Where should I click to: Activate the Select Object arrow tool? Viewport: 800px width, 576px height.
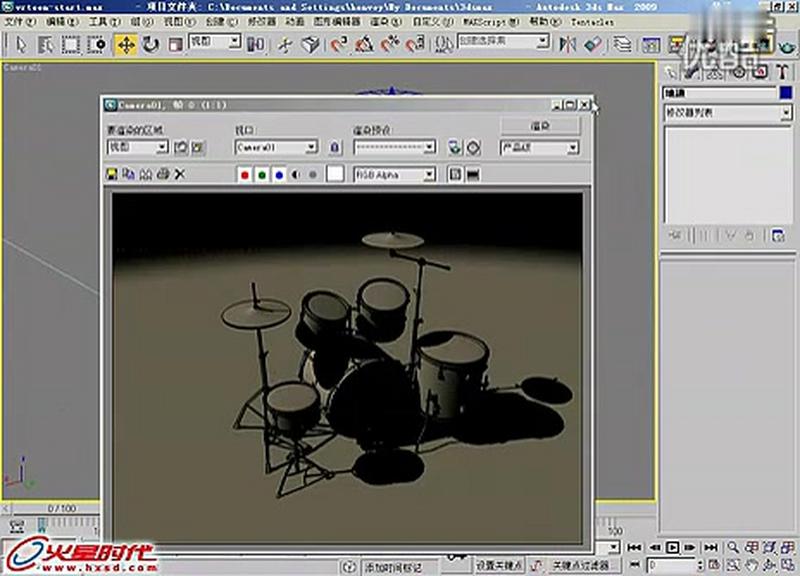click(22, 42)
